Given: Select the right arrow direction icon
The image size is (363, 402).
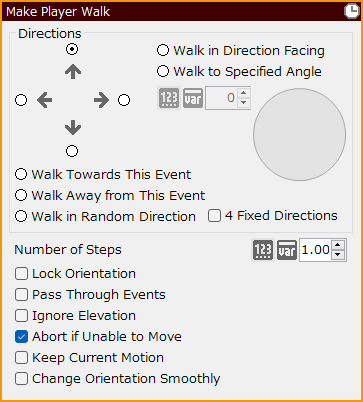Looking at the screenshot, I should tap(101, 100).
